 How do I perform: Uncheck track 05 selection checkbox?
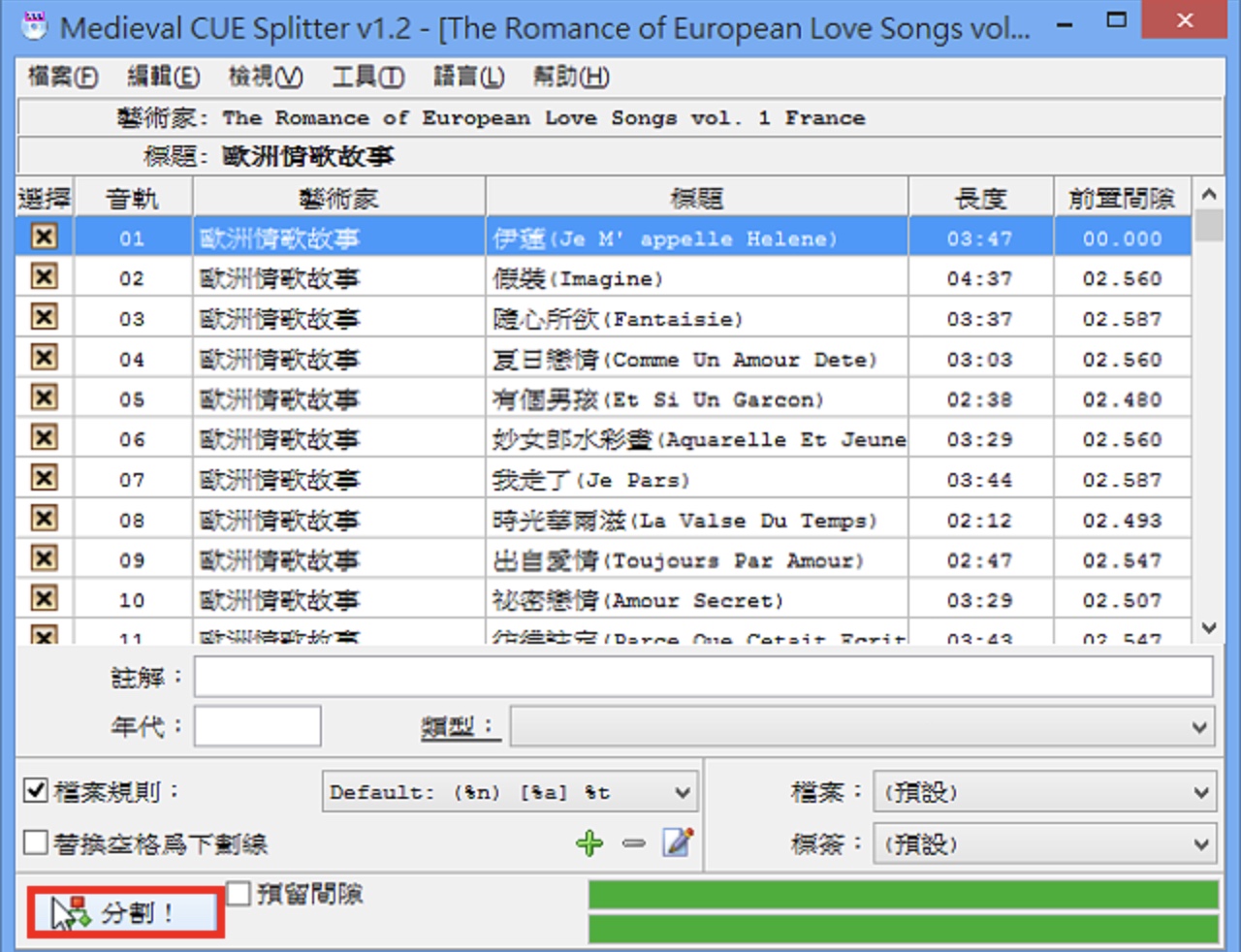click(44, 397)
